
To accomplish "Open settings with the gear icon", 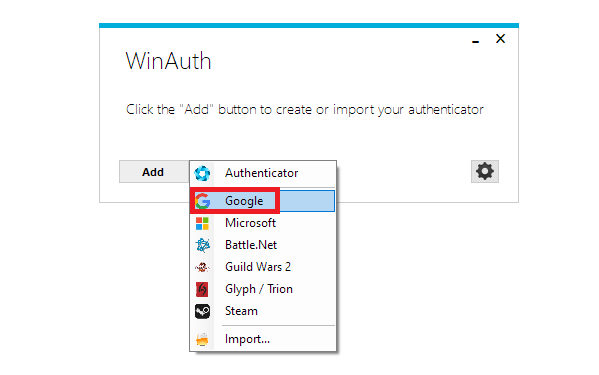I will pyautogui.click(x=485, y=171).
